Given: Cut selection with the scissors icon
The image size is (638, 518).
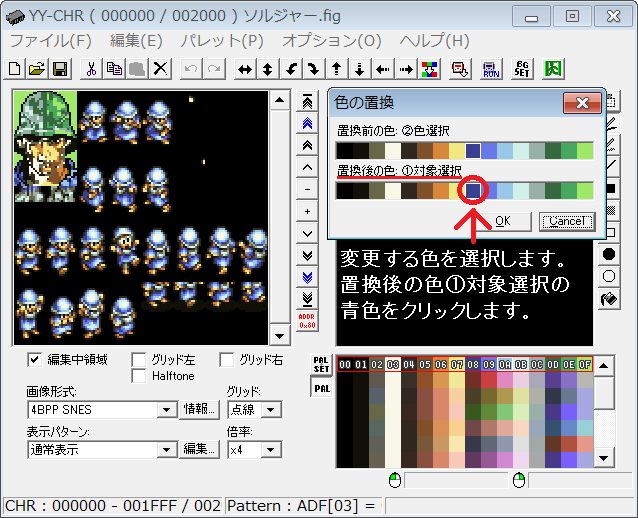Looking at the screenshot, I should pyautogui.click(x=92, y=69).
